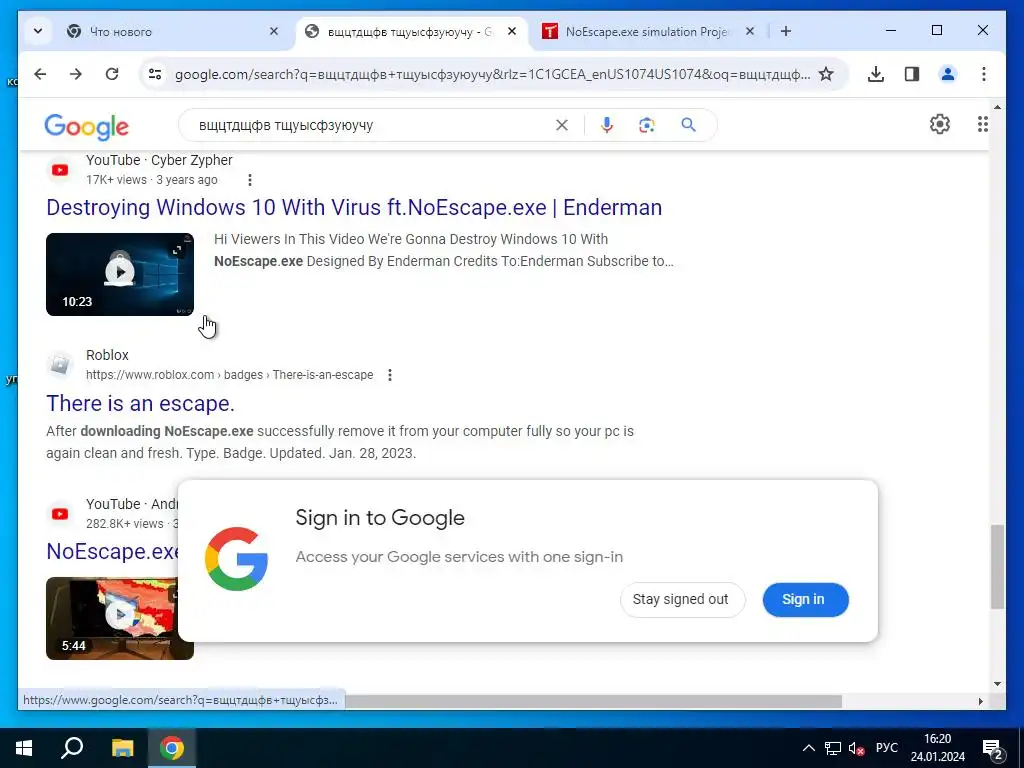
Task: Open options for the Roblox result
Action: click(x=390, y=375)
